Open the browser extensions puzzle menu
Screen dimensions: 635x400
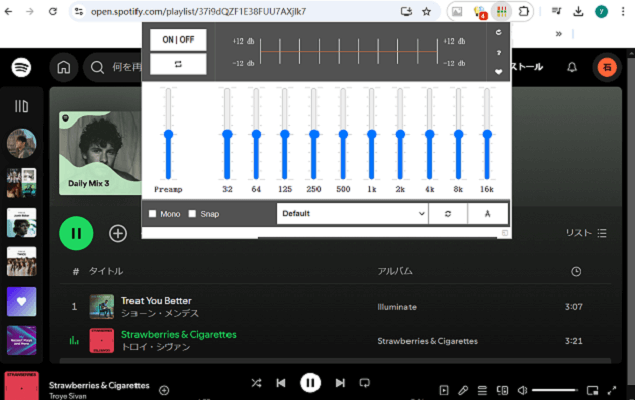tap(523, 11)
